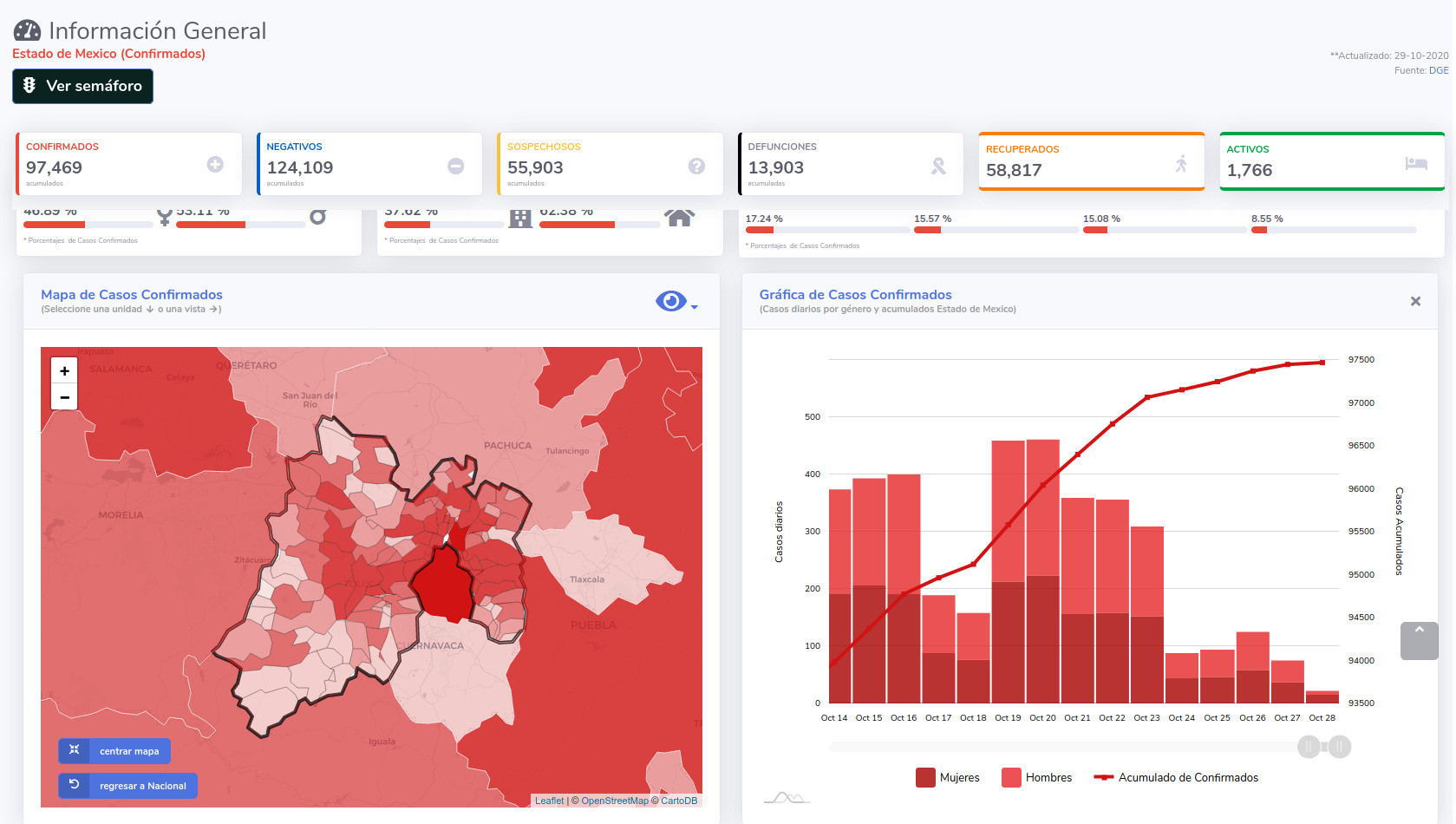The width and height of the screenshot is (1456, 824).
Task: Open the OpenStreetMap attribution link
Action: (x=615, y=801)
